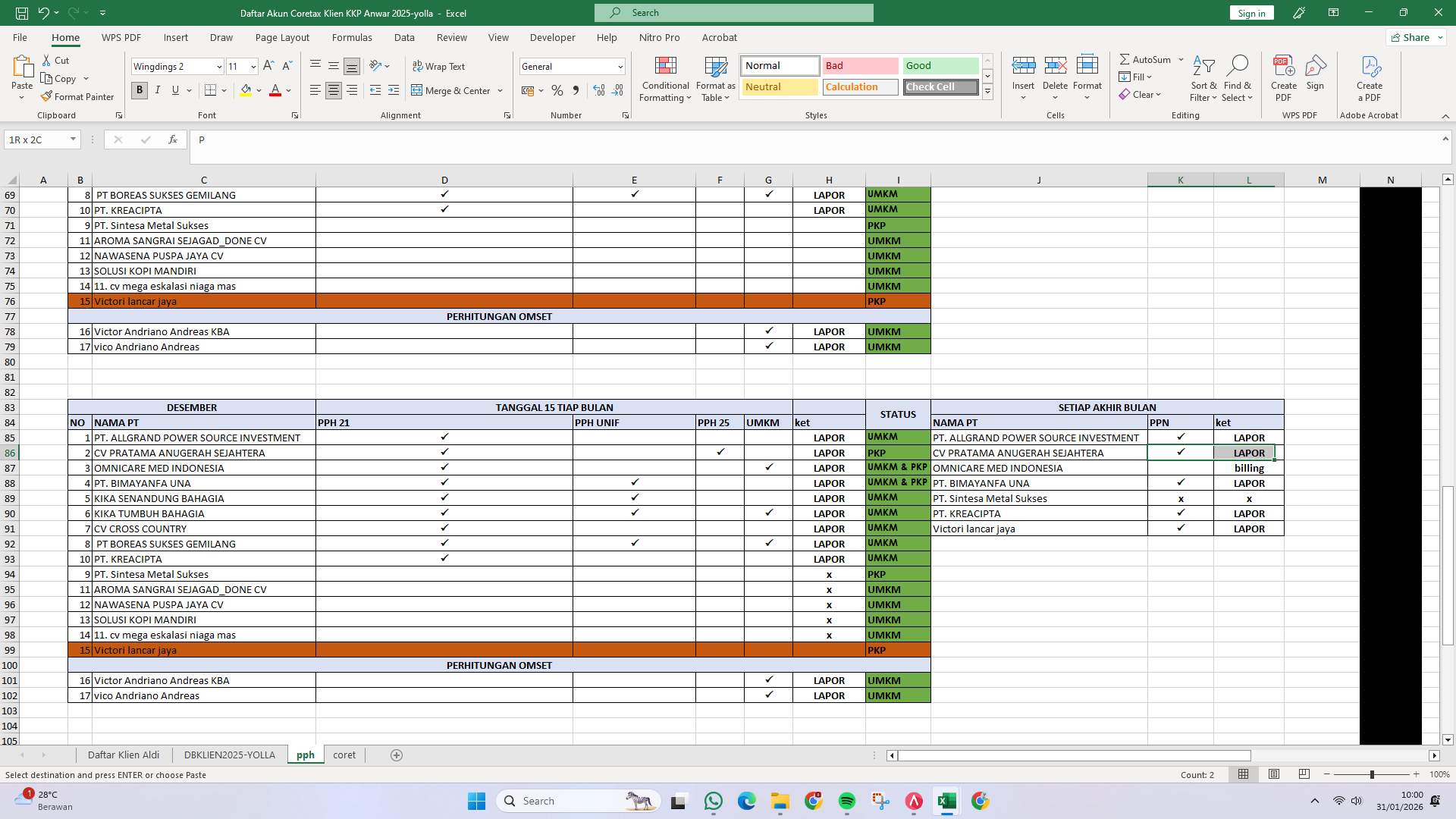Click Increase Decimal
The width and height of the screenshot is (1456, 819).
point(598,90)
